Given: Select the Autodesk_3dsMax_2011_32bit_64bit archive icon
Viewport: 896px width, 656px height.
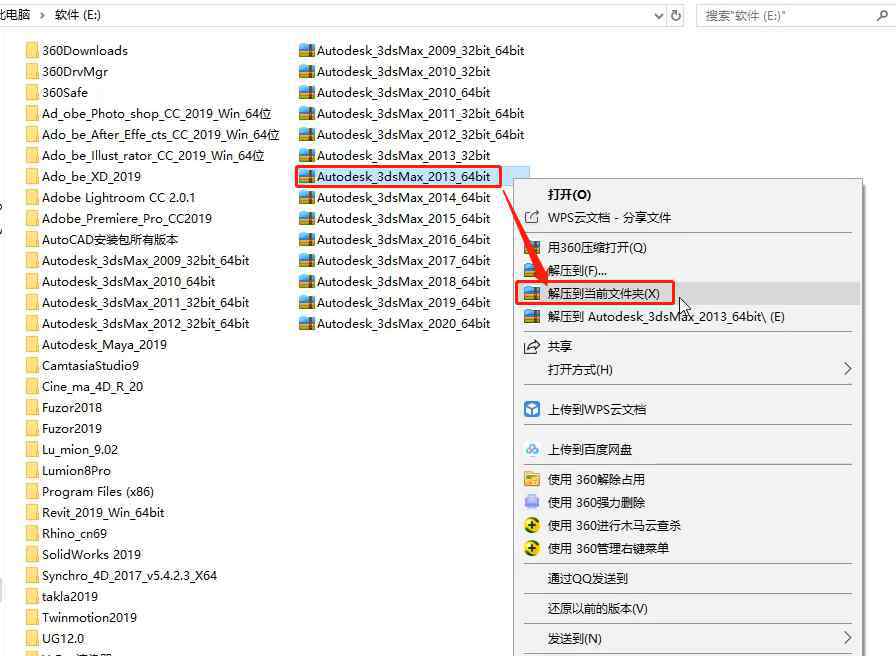Looking at the screenshot, I should pos(307,114).
